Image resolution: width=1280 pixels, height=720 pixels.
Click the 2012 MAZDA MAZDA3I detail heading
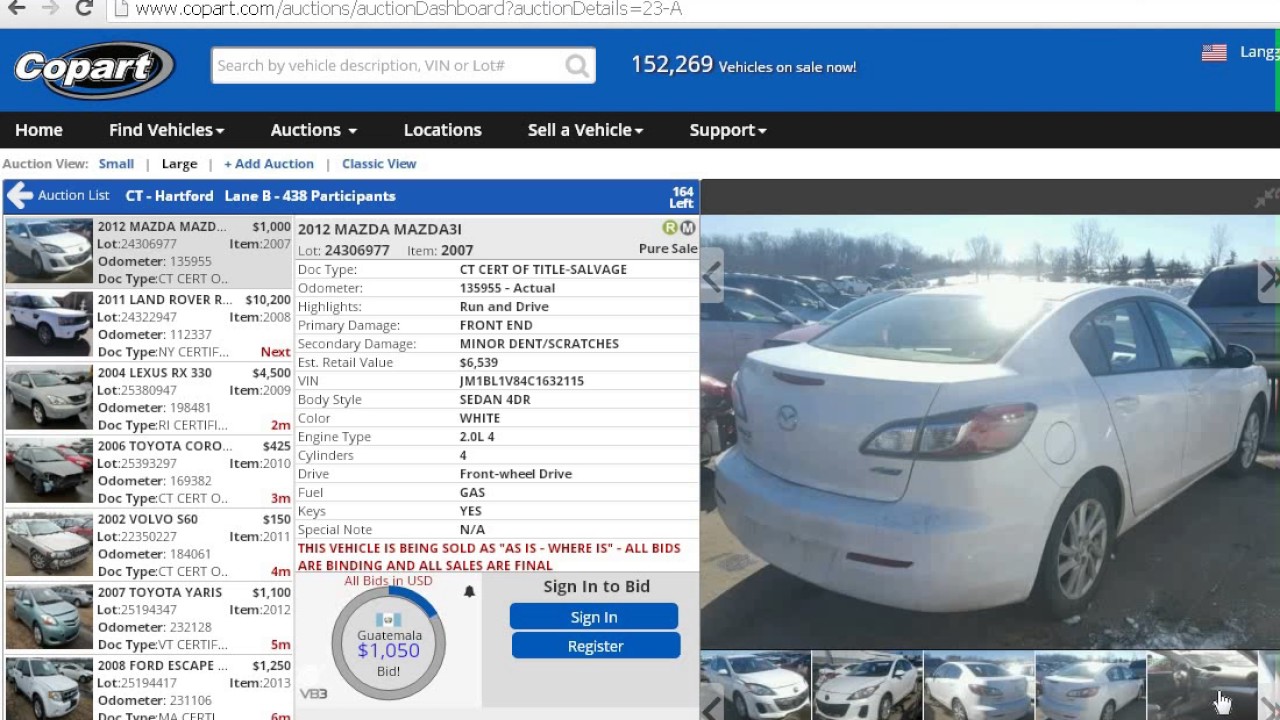tap(380, 229)
